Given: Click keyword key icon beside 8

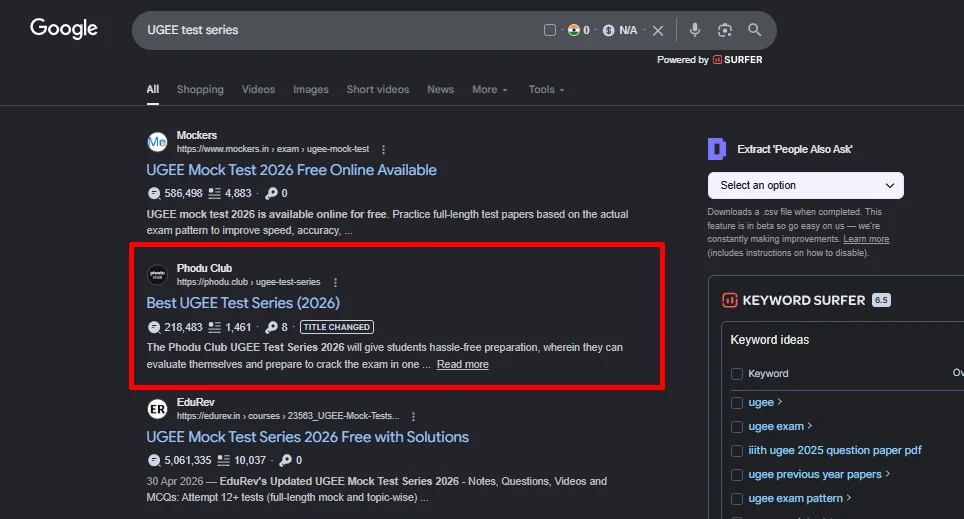Looking at the screenshot, I should [271, 327].
